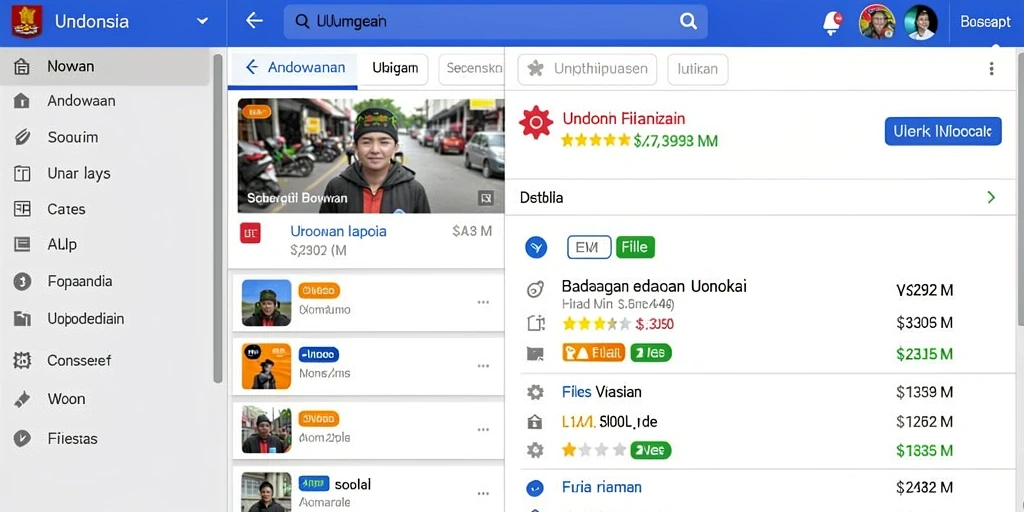Viewport: 1024px width, 512px height.
Task: Click the green 2Vee badge
Action: point(651,450)
